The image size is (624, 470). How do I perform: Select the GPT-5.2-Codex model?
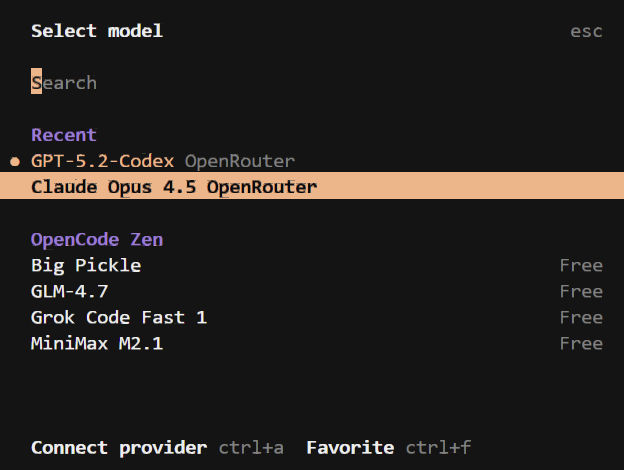tap(103, 161)
